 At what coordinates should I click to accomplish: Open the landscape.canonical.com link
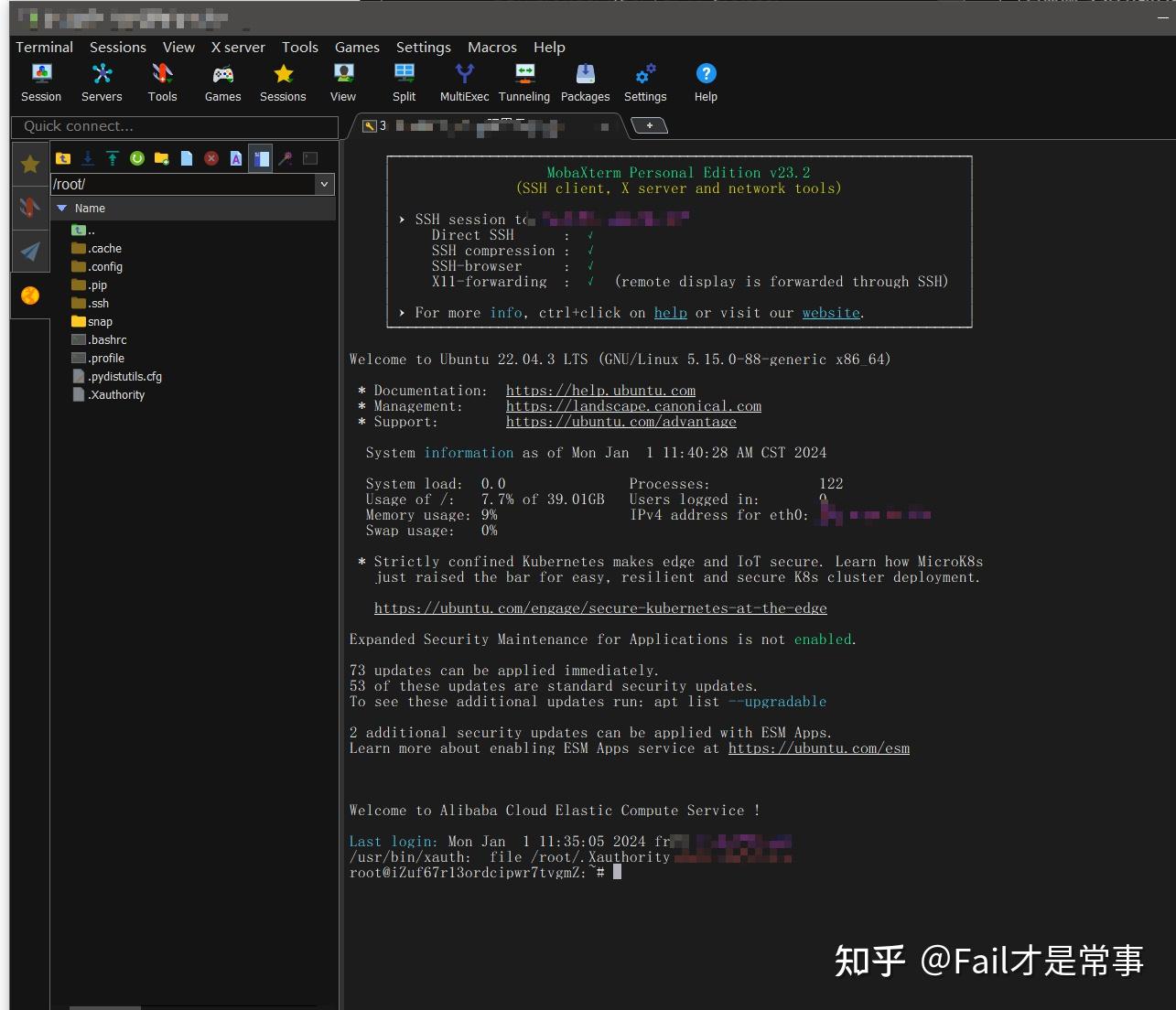(x=633, y=406)
